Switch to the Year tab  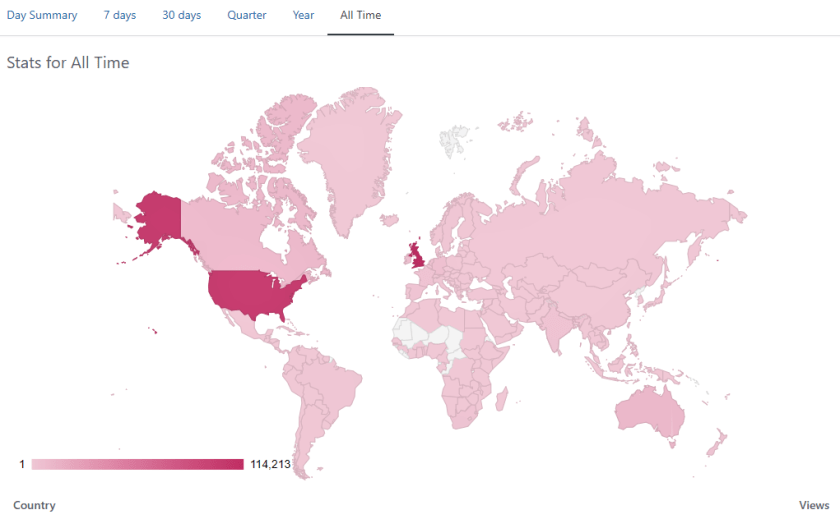[303, 16]
